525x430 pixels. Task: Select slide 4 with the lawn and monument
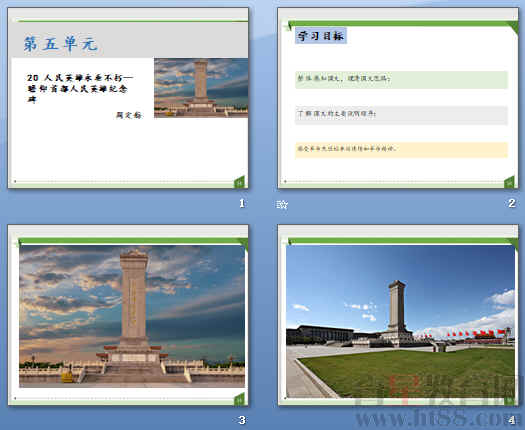click(398, 315)
